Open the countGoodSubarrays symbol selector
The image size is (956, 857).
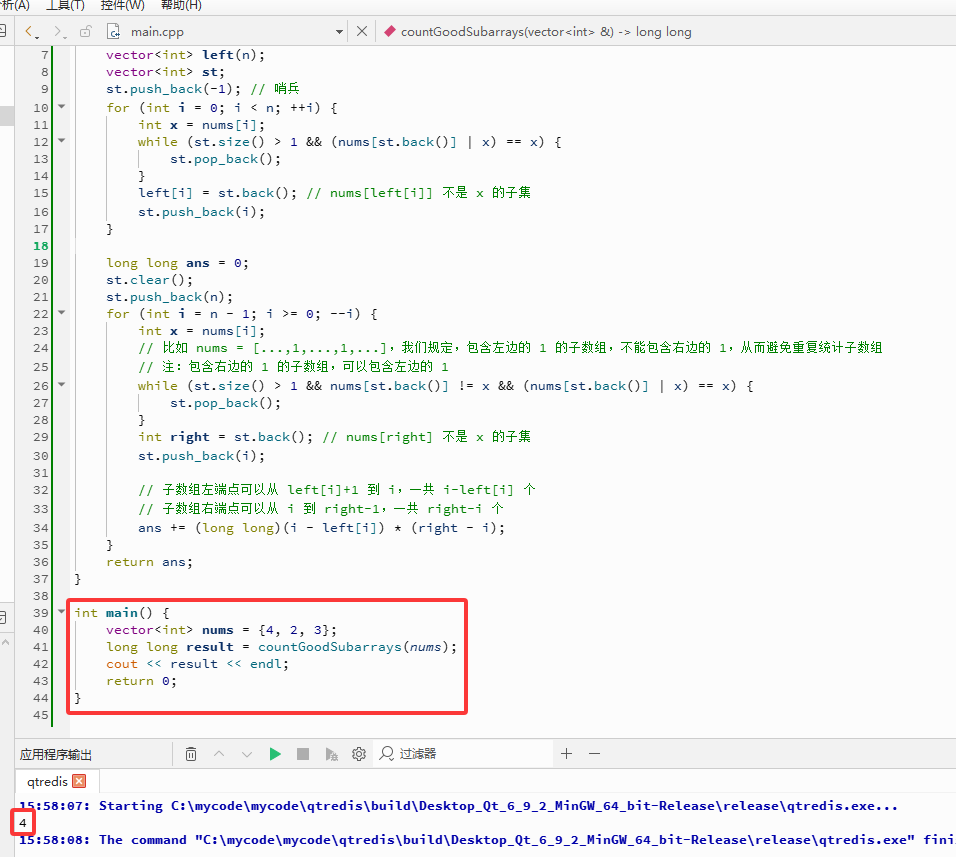(x=546, y=32)
